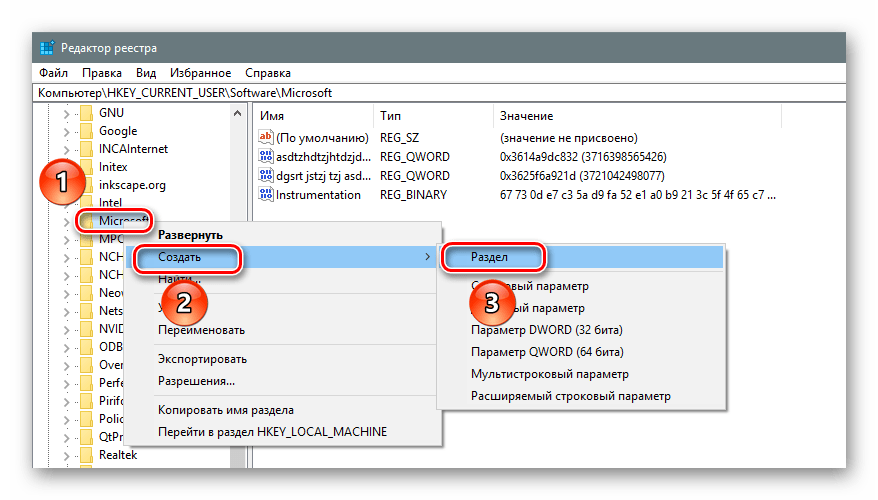Screen dimensions: 878x500
Task: Choose Раздел in the Создать submenu
Action: 490,257
